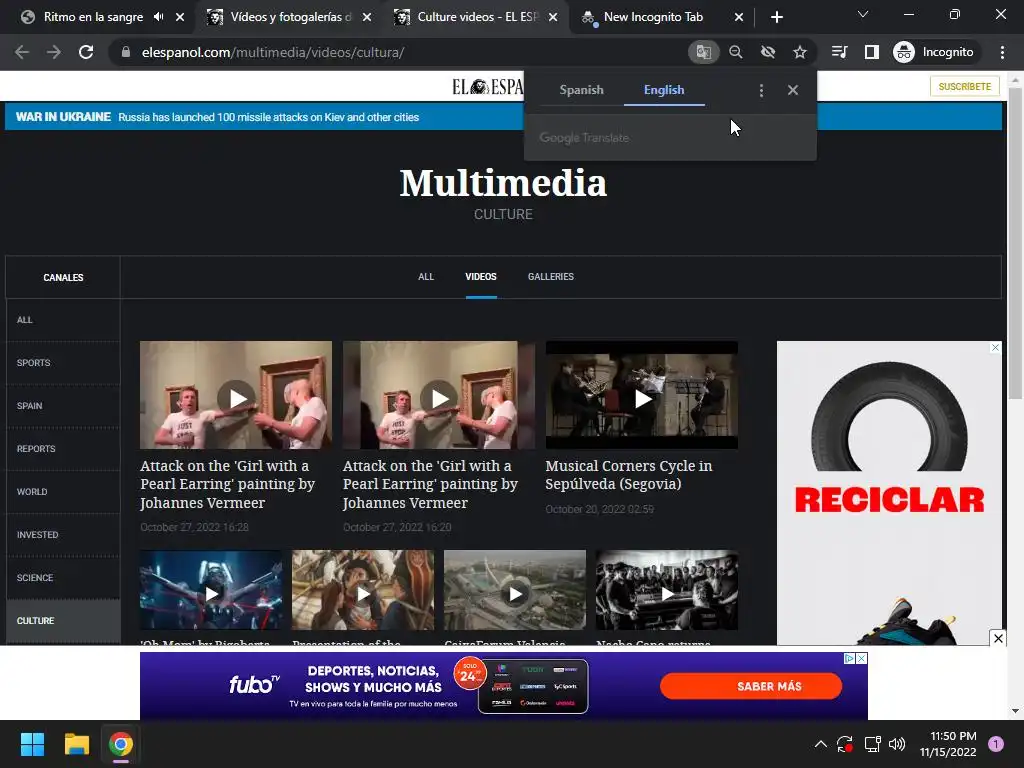The image size is (1024, 768).
Task: Select English in the translate popup
Action: coord(664,90)
